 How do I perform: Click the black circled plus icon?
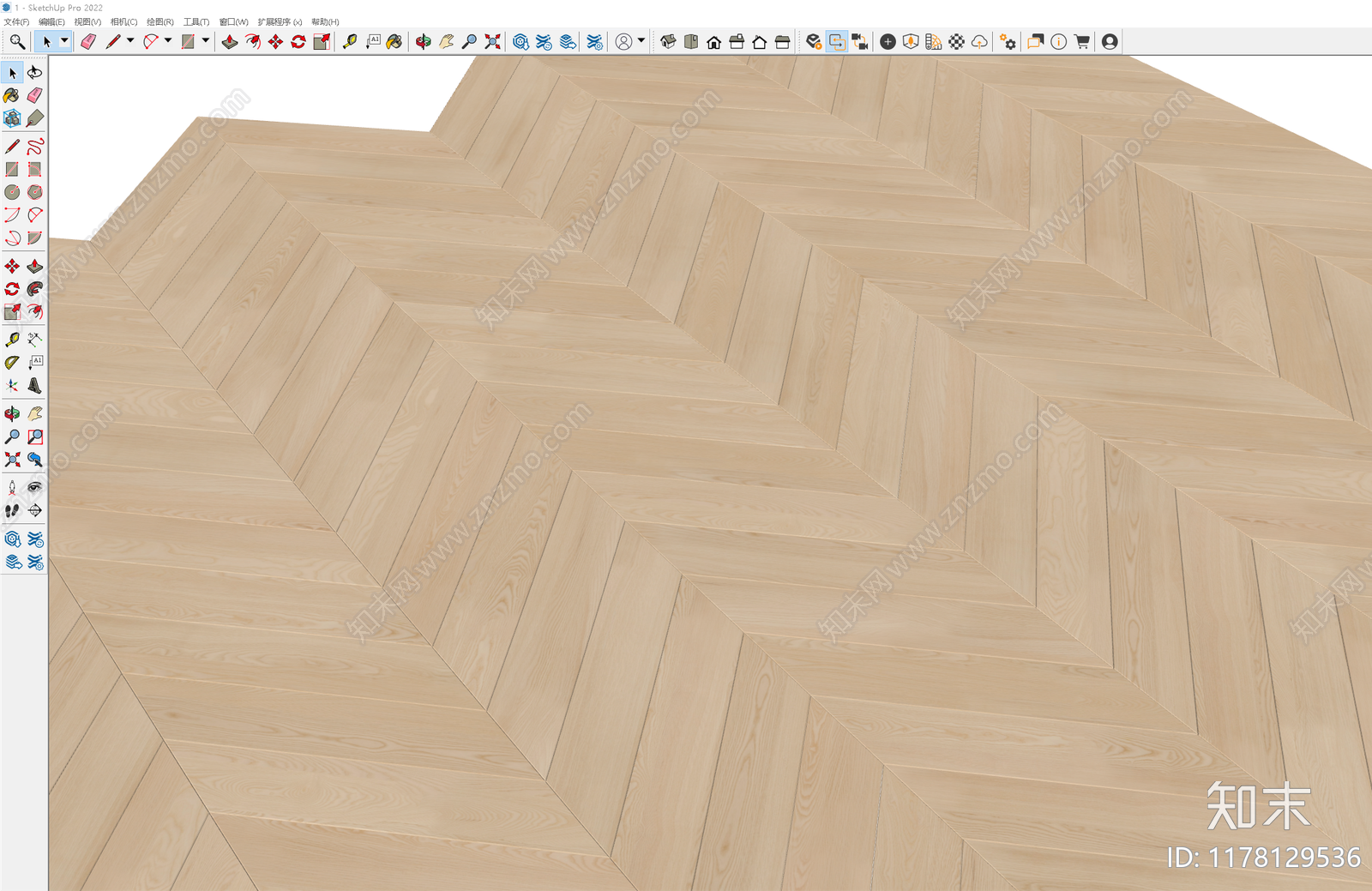click(888, 41)
